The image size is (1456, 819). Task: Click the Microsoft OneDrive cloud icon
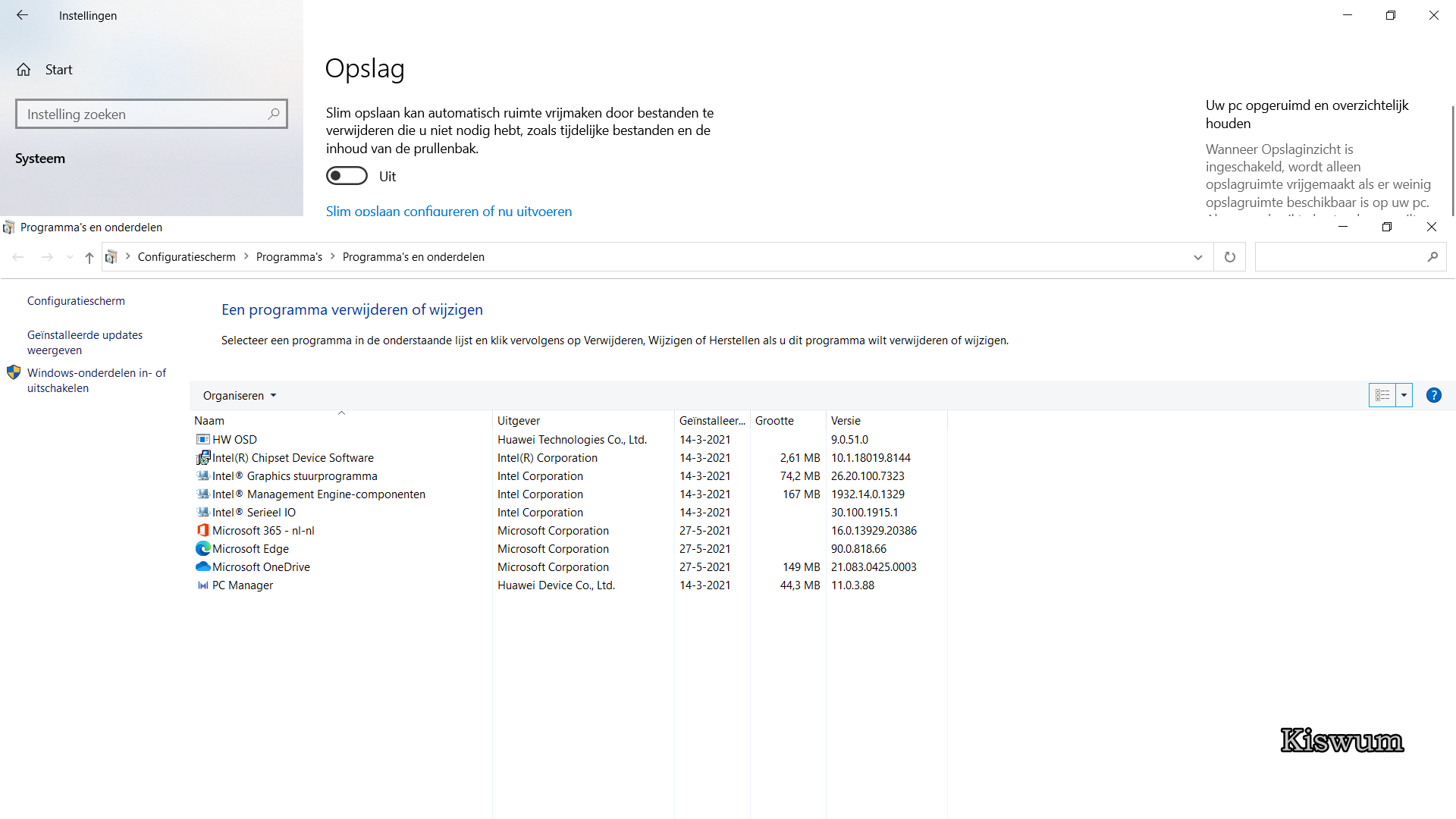(x=202, y=566)
